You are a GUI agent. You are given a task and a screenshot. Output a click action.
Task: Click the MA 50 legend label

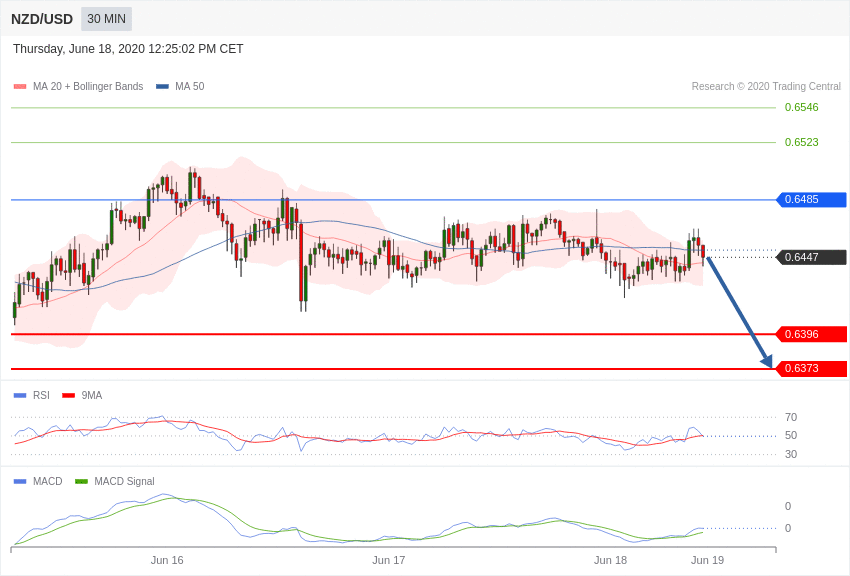(x=189, y=87)
